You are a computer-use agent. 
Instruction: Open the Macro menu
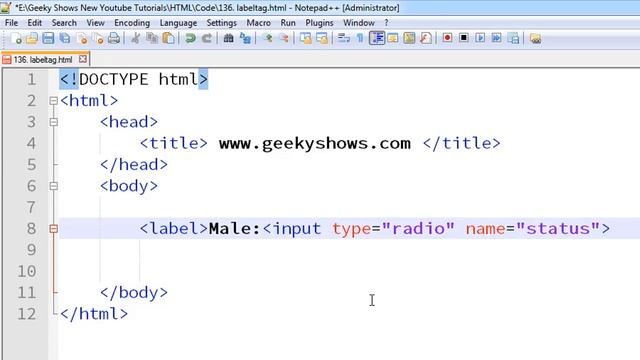258,23
